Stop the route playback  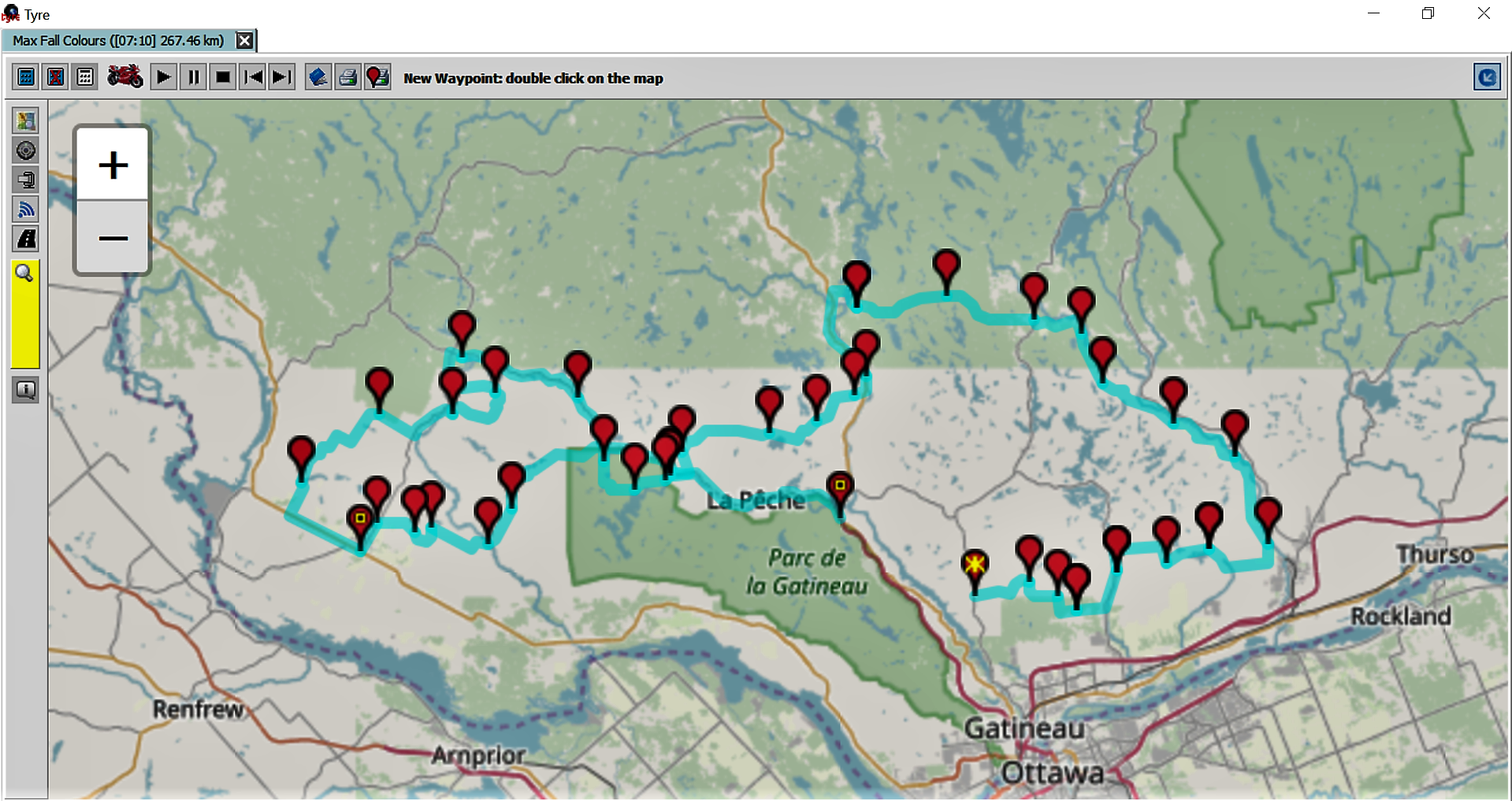coord(224,77)
